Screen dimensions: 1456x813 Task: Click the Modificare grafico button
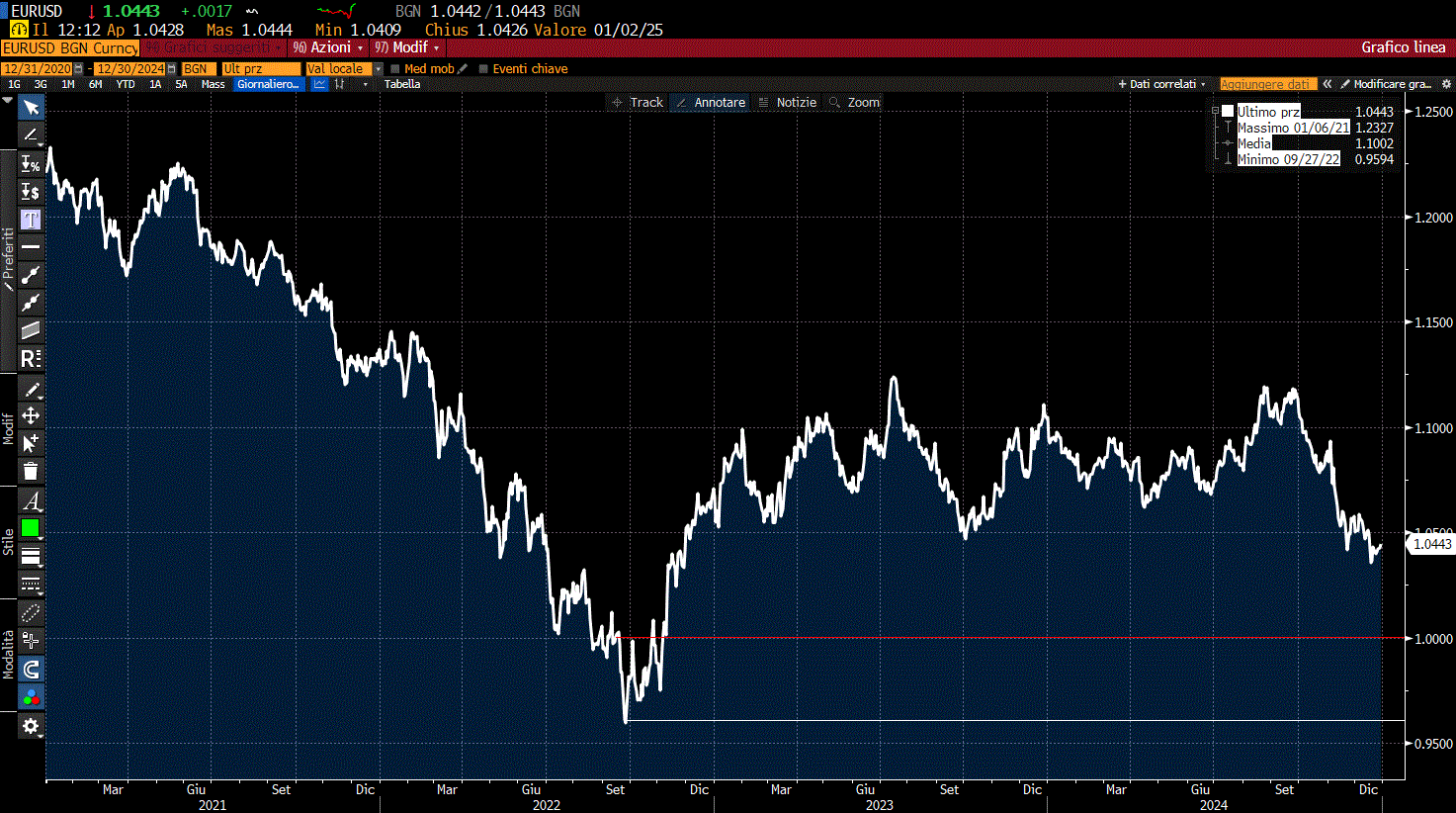(1386, 84)
